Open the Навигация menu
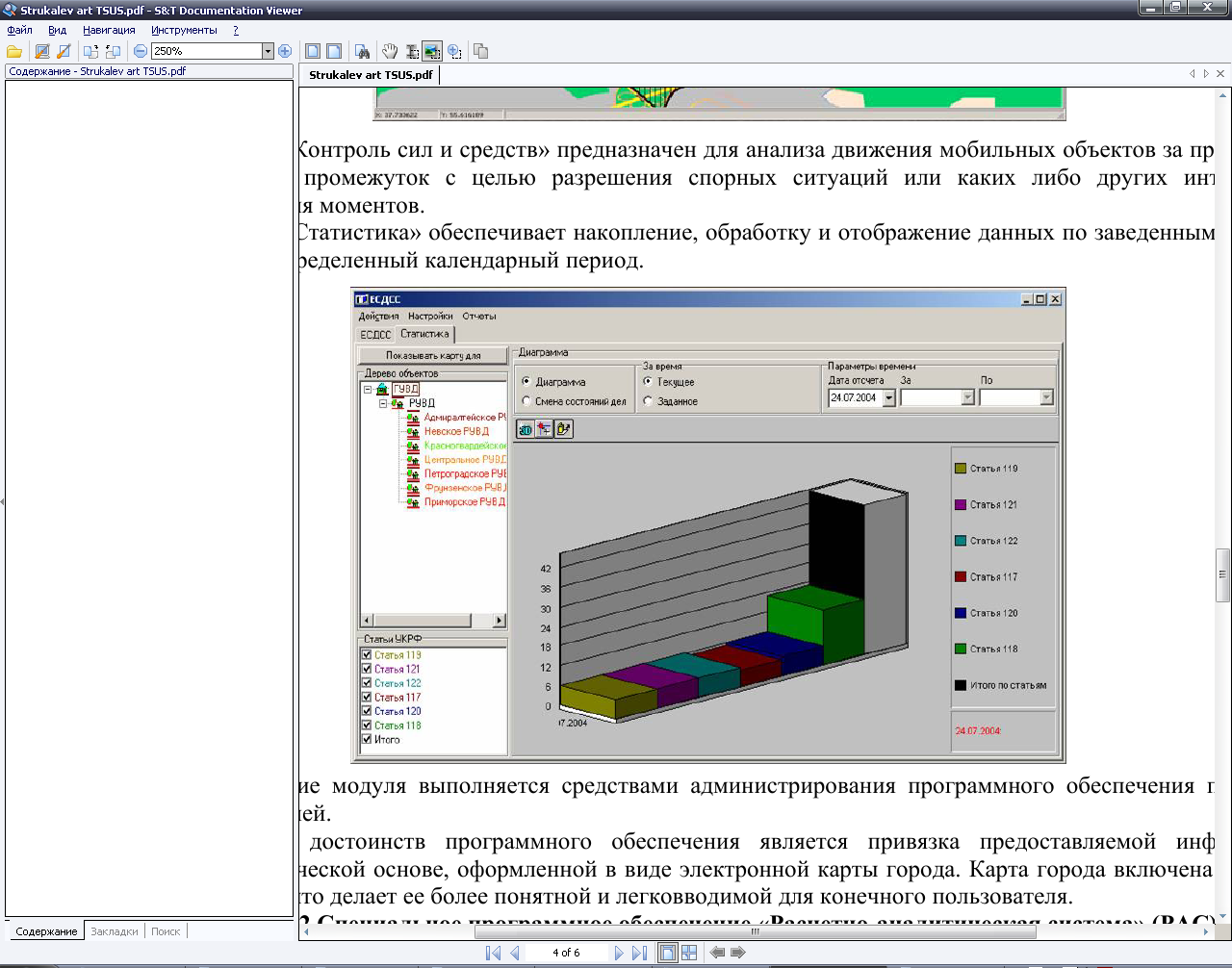The height and width of the screenshot is (968, 1232). (x=109, y=30)
